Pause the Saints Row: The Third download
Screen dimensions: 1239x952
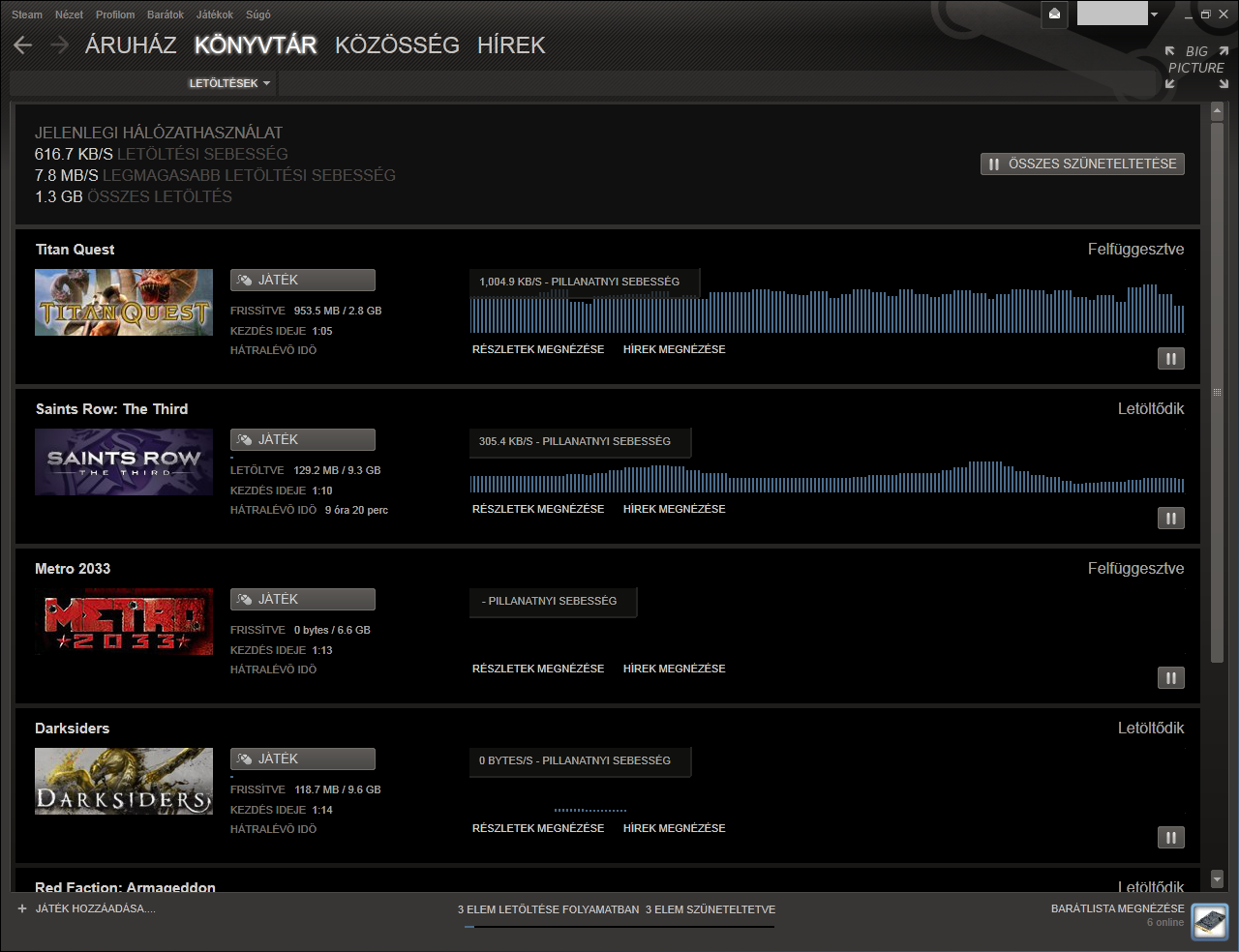pos(1171,519)
